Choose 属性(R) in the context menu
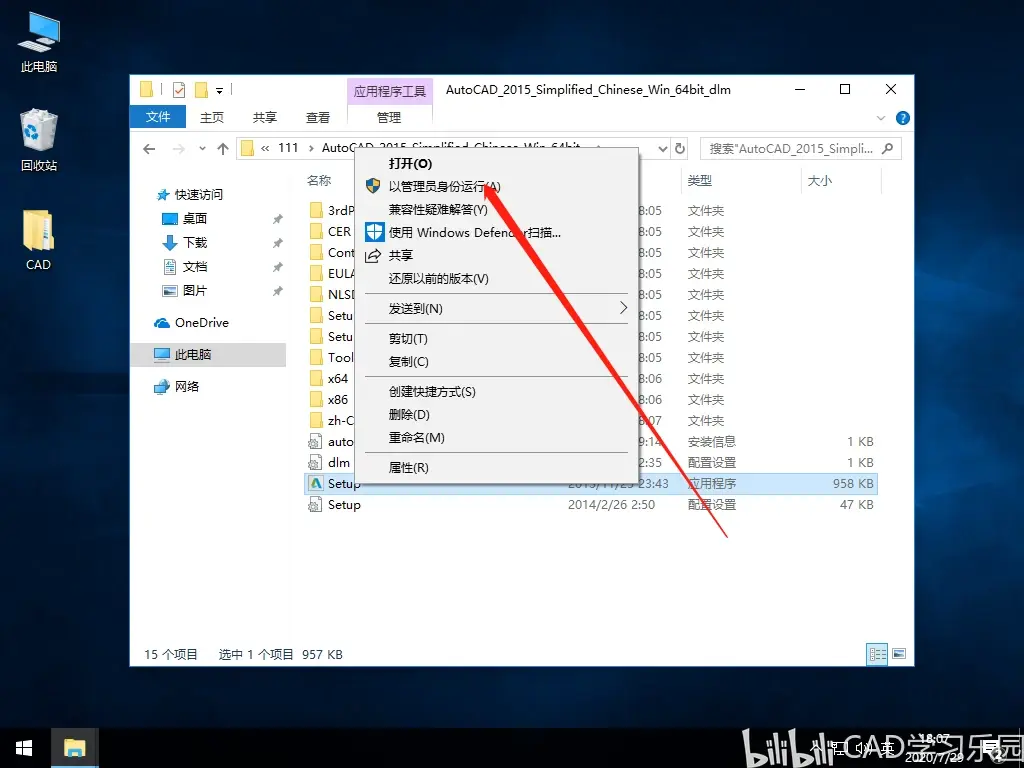Viewport: 1024px width, 768px height. click(496, 468)
